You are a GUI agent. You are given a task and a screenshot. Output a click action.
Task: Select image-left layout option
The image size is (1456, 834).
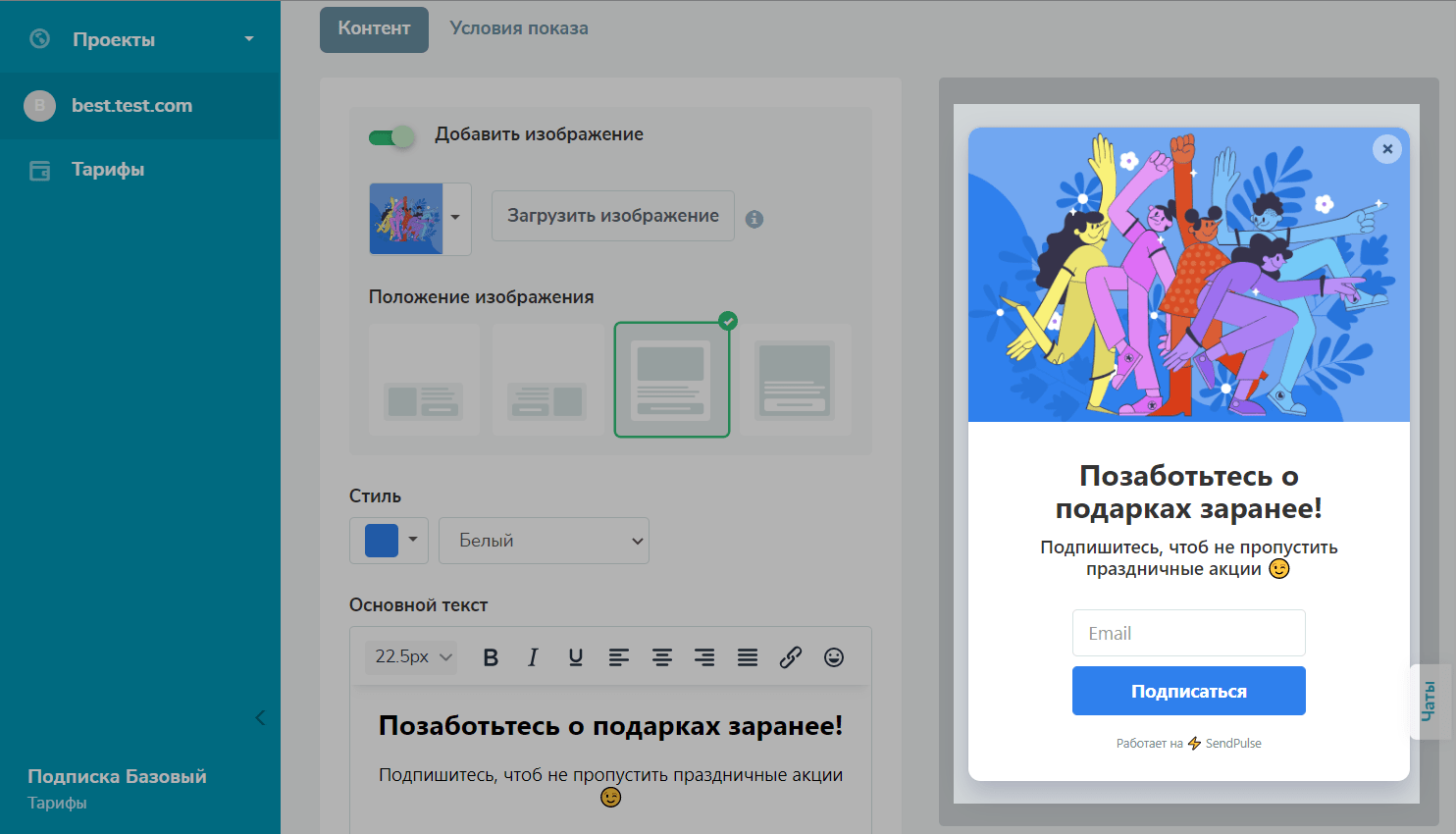click(x=424, y=380)
